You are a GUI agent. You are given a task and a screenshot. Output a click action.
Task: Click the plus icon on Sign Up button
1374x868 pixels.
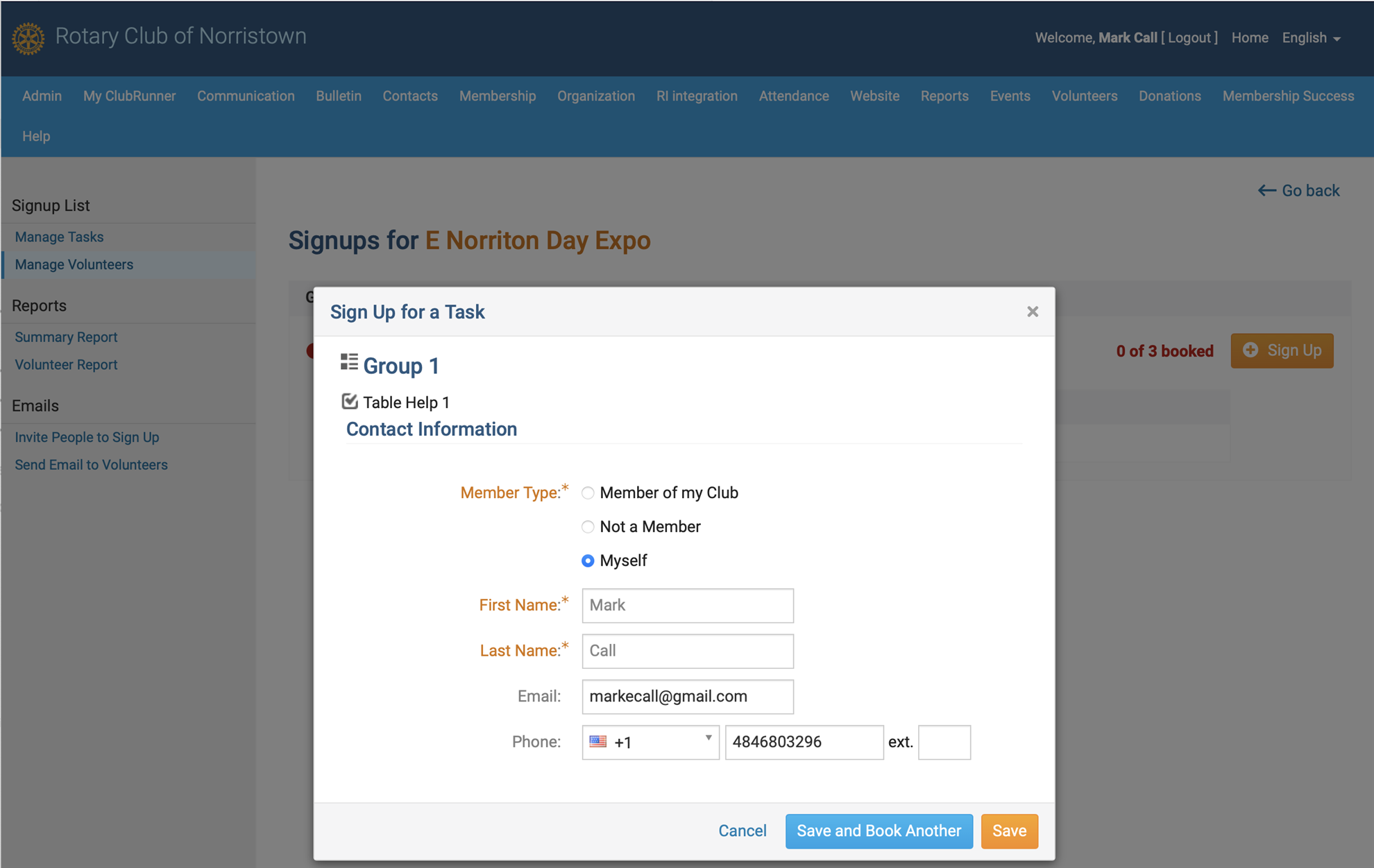coord(1250,350)
